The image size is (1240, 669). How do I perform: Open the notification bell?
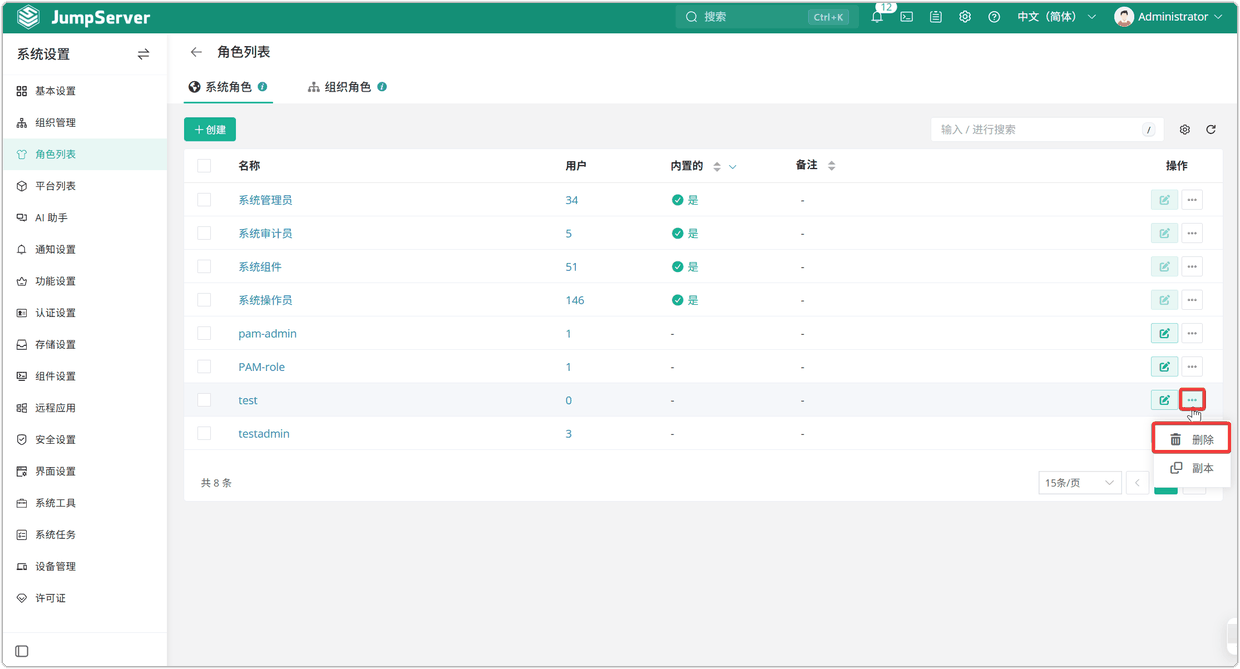[x=877, y=17]
